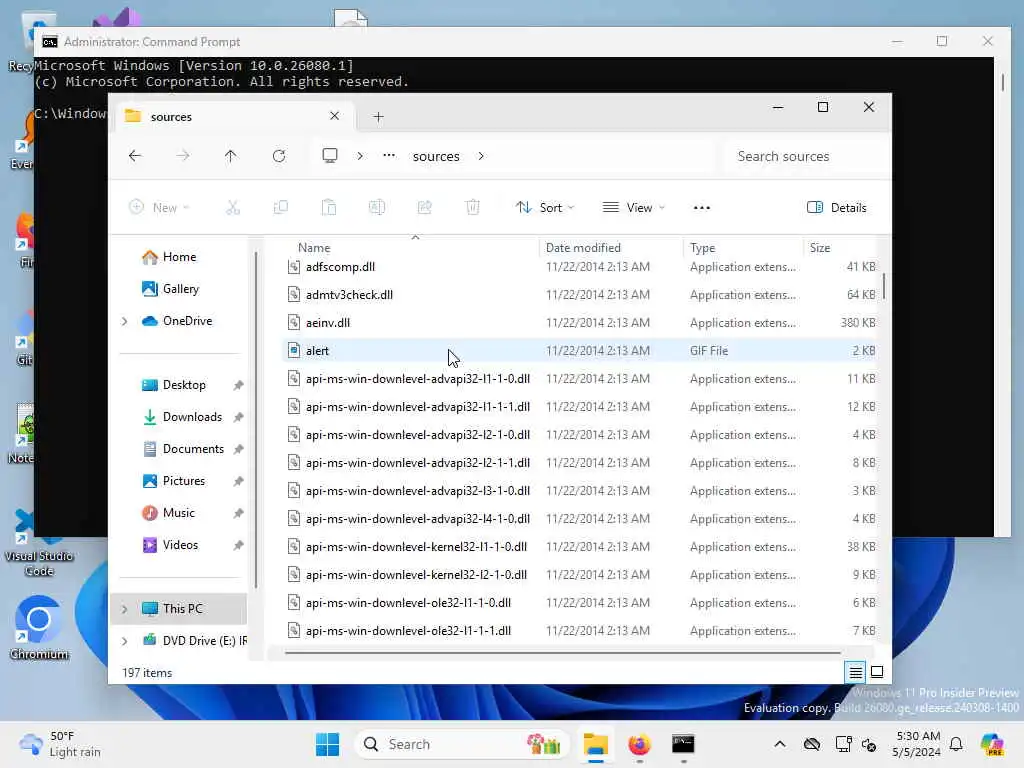Show hidden system tray icons
1024x768 pixels.
(x=780, y=744)
